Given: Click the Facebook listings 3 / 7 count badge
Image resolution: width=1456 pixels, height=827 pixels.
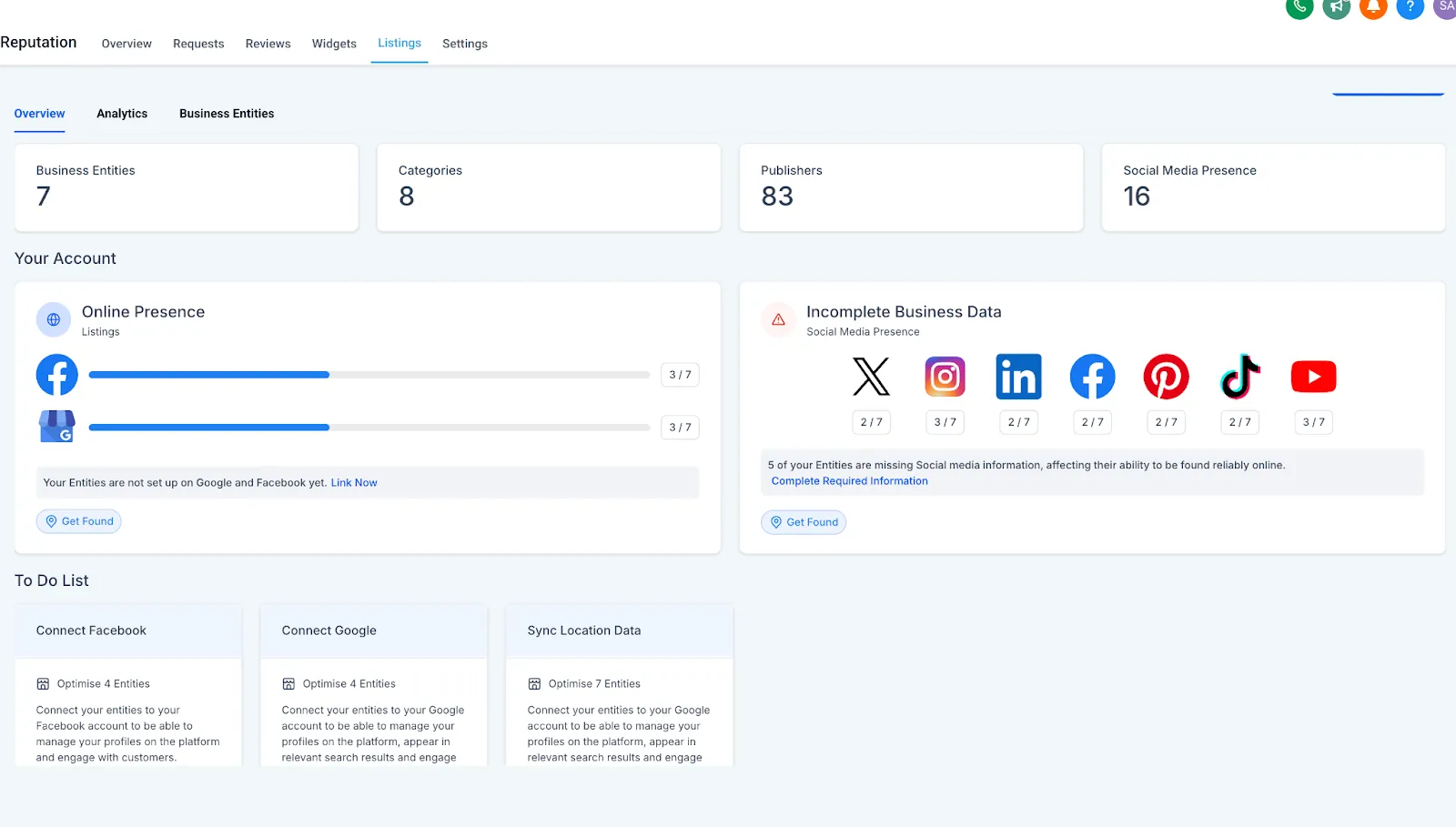Looking at the screenshot, I should point(680,375).
